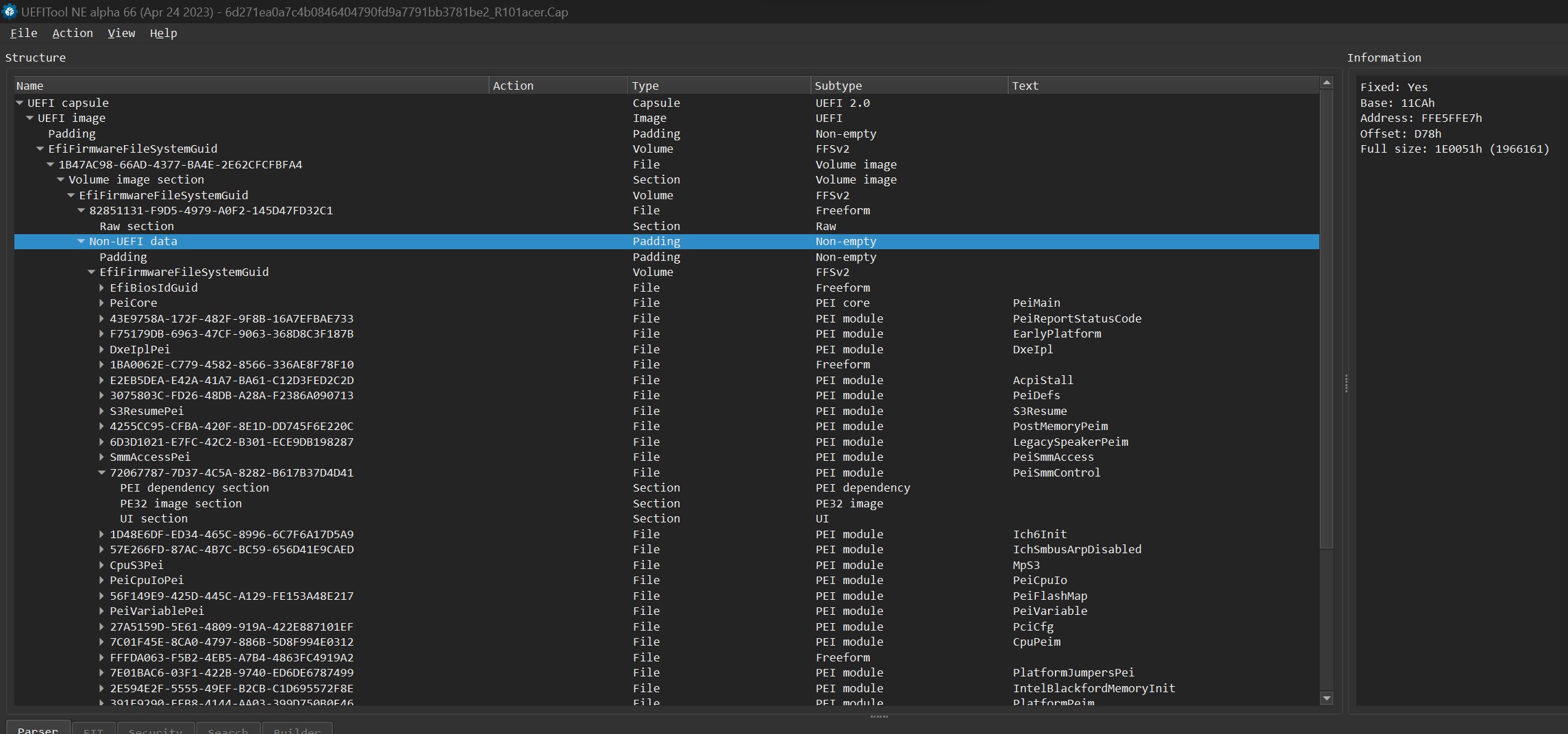1568x734 pixels.
Task: Collapse the highlighted Non-UEFI data entry
Action: pyautogui.click(x=81, y=241)
